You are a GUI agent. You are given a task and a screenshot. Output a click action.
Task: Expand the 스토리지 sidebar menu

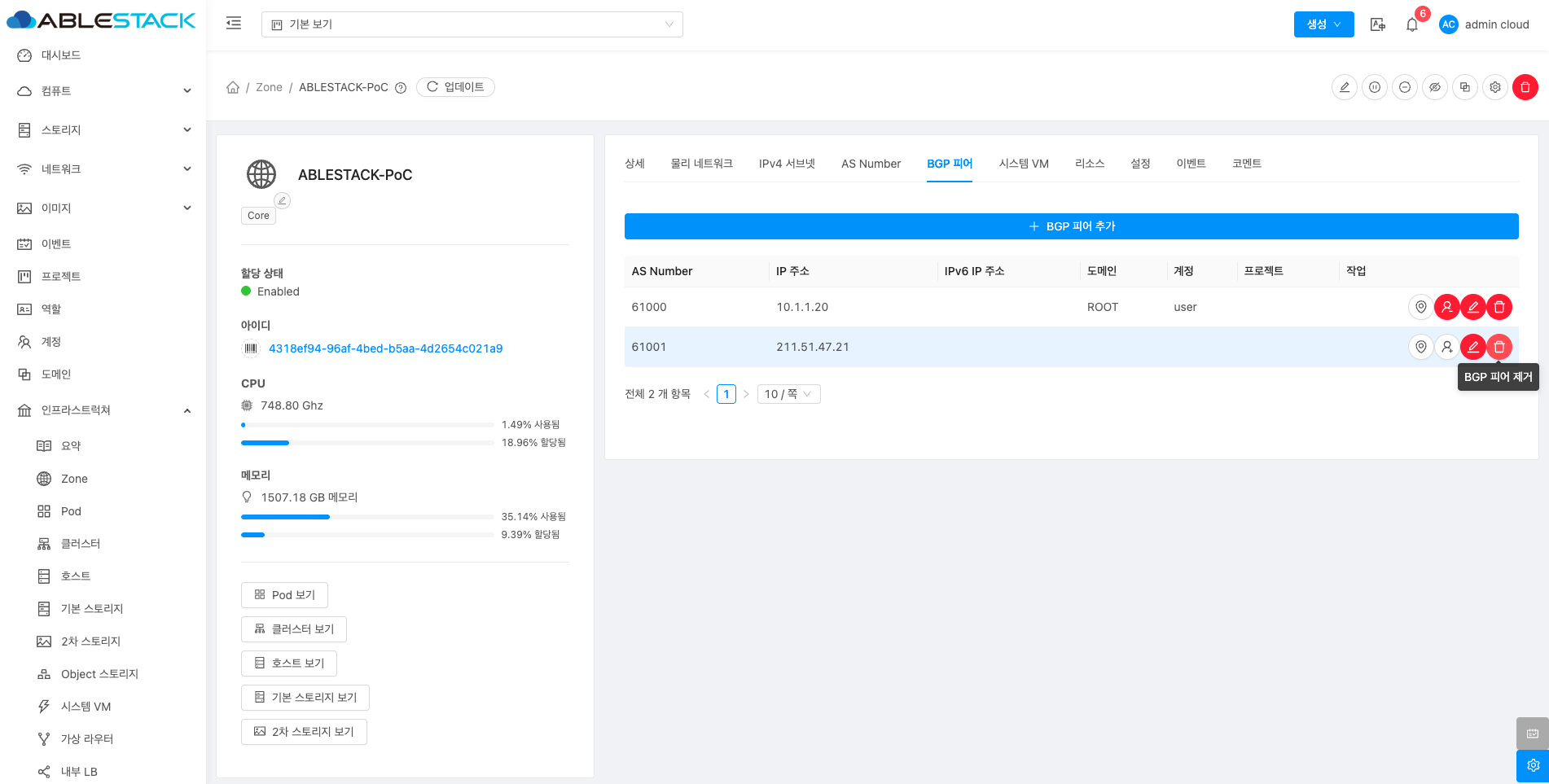coord(104,130)
